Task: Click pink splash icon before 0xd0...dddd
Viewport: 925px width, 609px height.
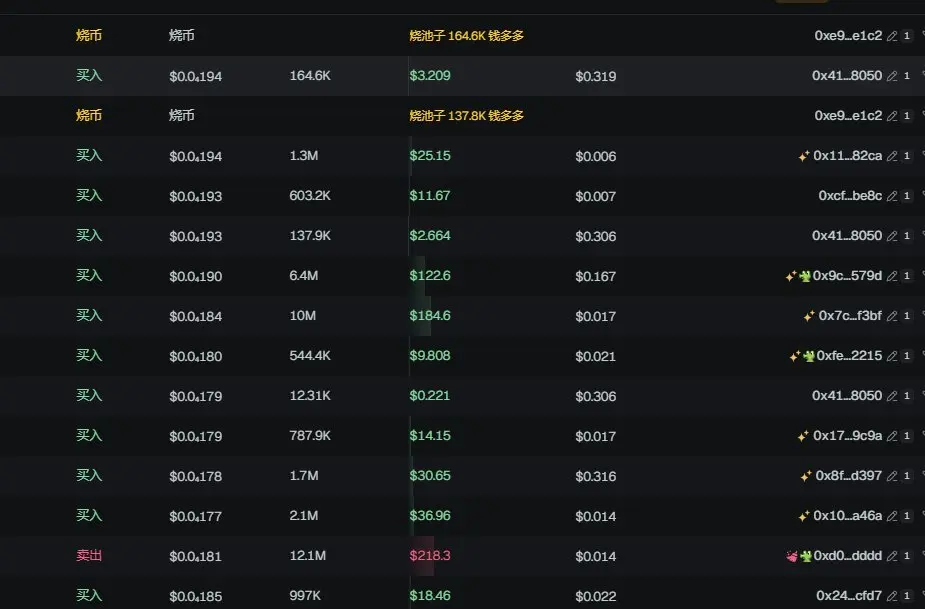Action: pos(792,556)
